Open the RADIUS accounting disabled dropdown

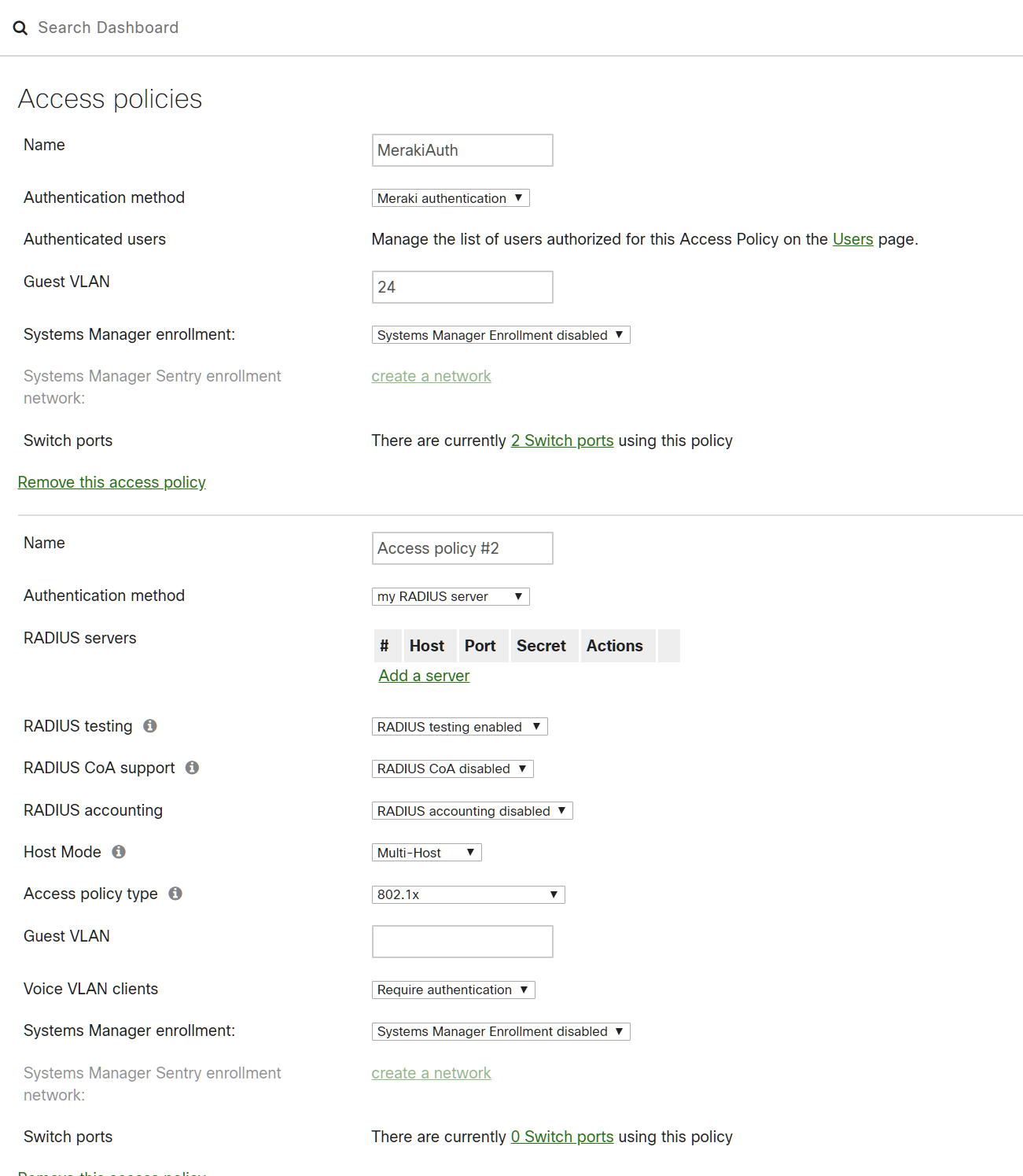(x=472, y=811)
